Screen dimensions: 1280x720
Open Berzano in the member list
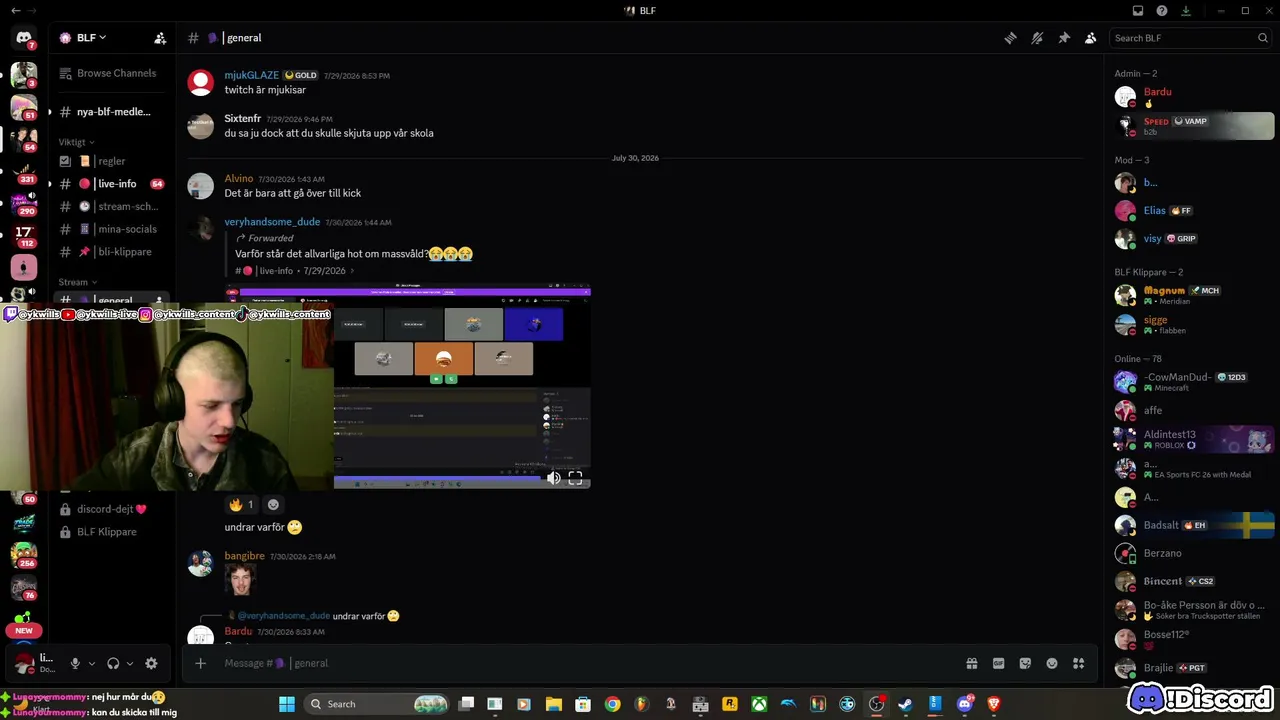(x=1194, y=553)
